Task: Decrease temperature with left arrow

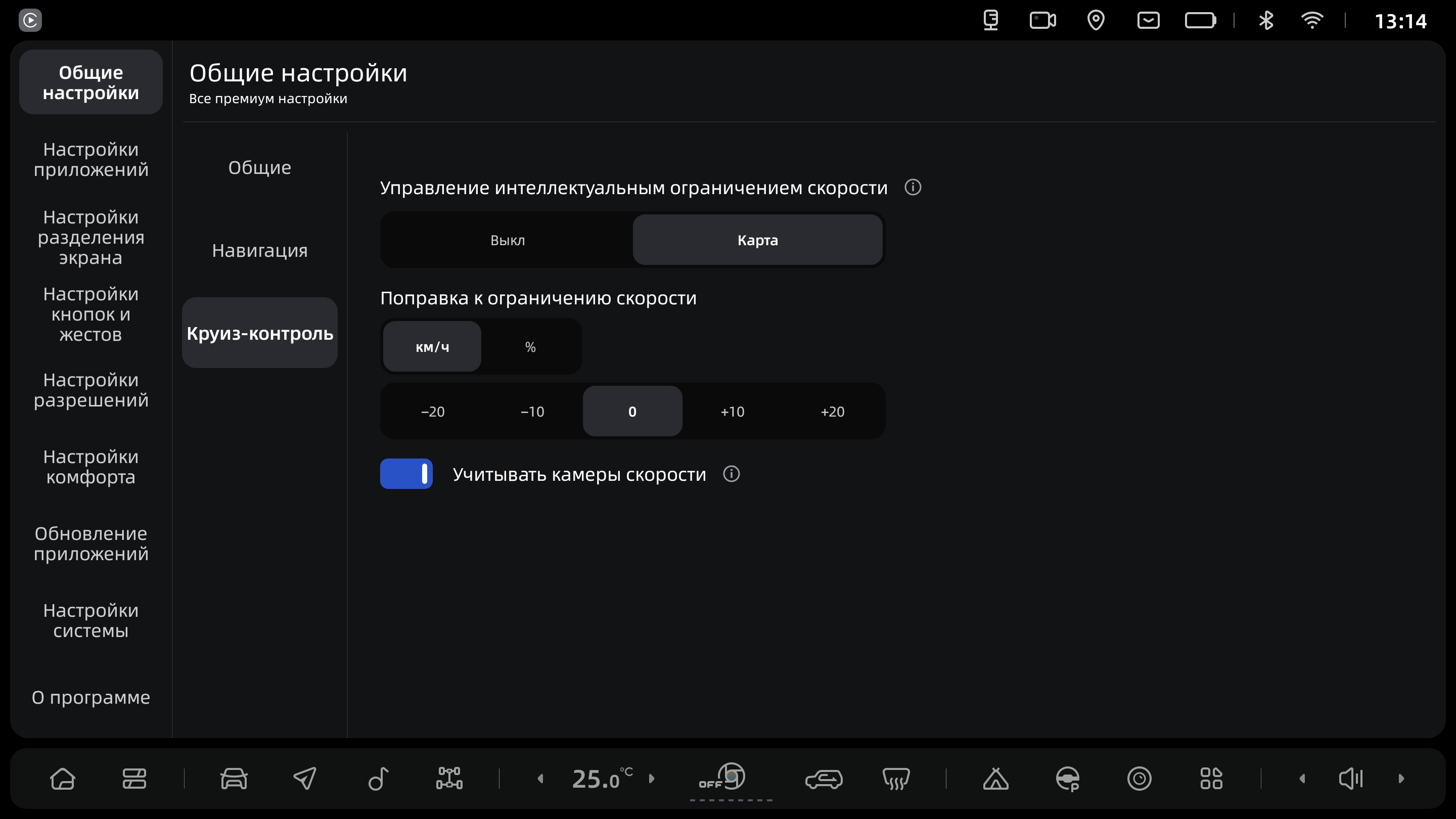Action: (540, 779)
